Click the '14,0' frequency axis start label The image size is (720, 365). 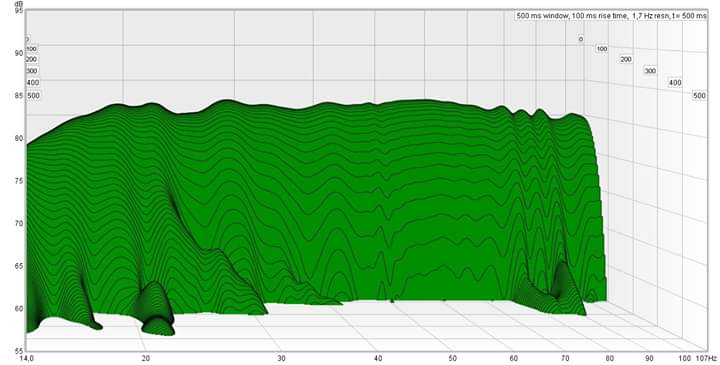[x=28, y=358]
